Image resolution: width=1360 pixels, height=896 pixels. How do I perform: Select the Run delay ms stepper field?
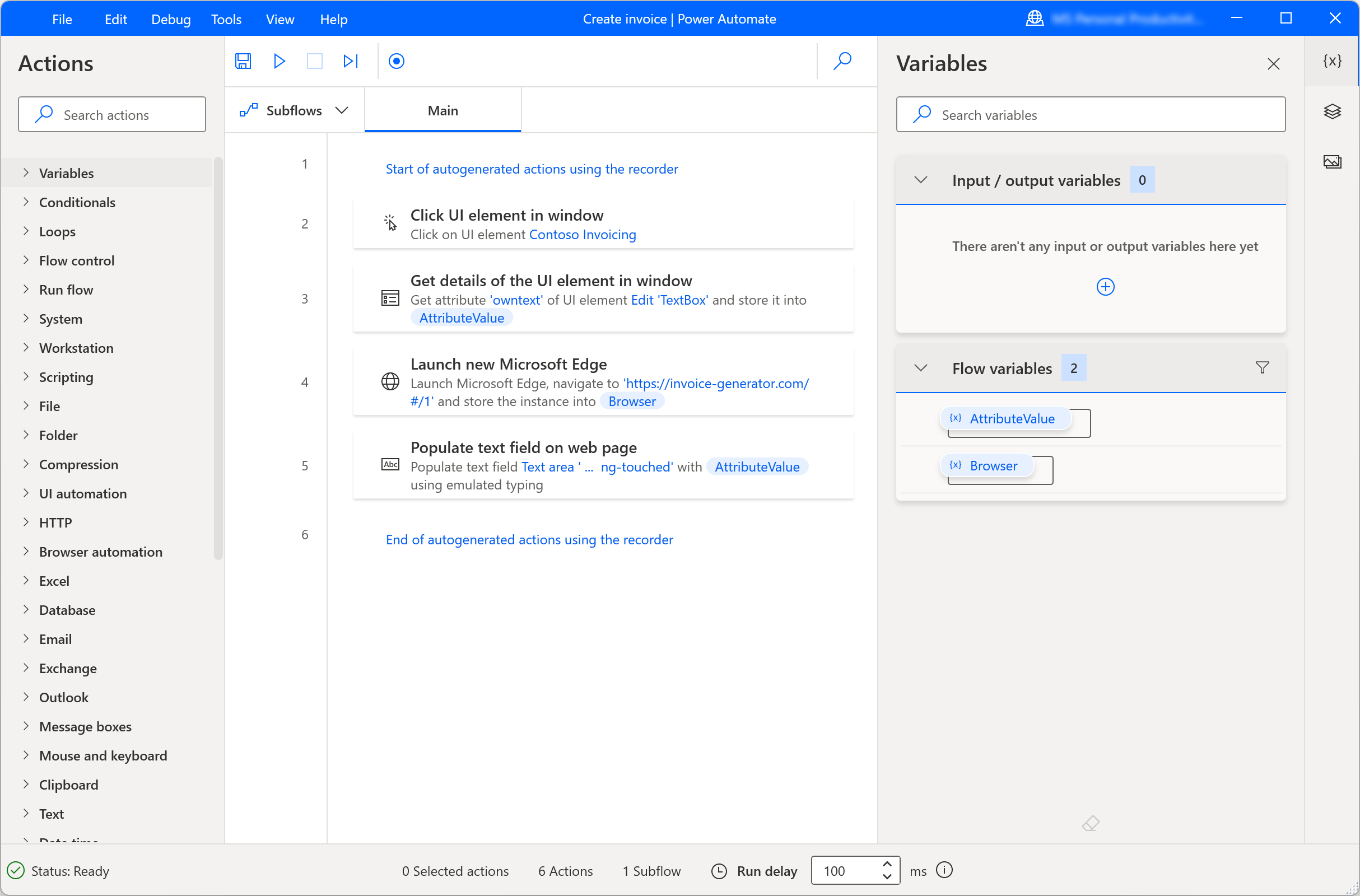pos(855,870)
